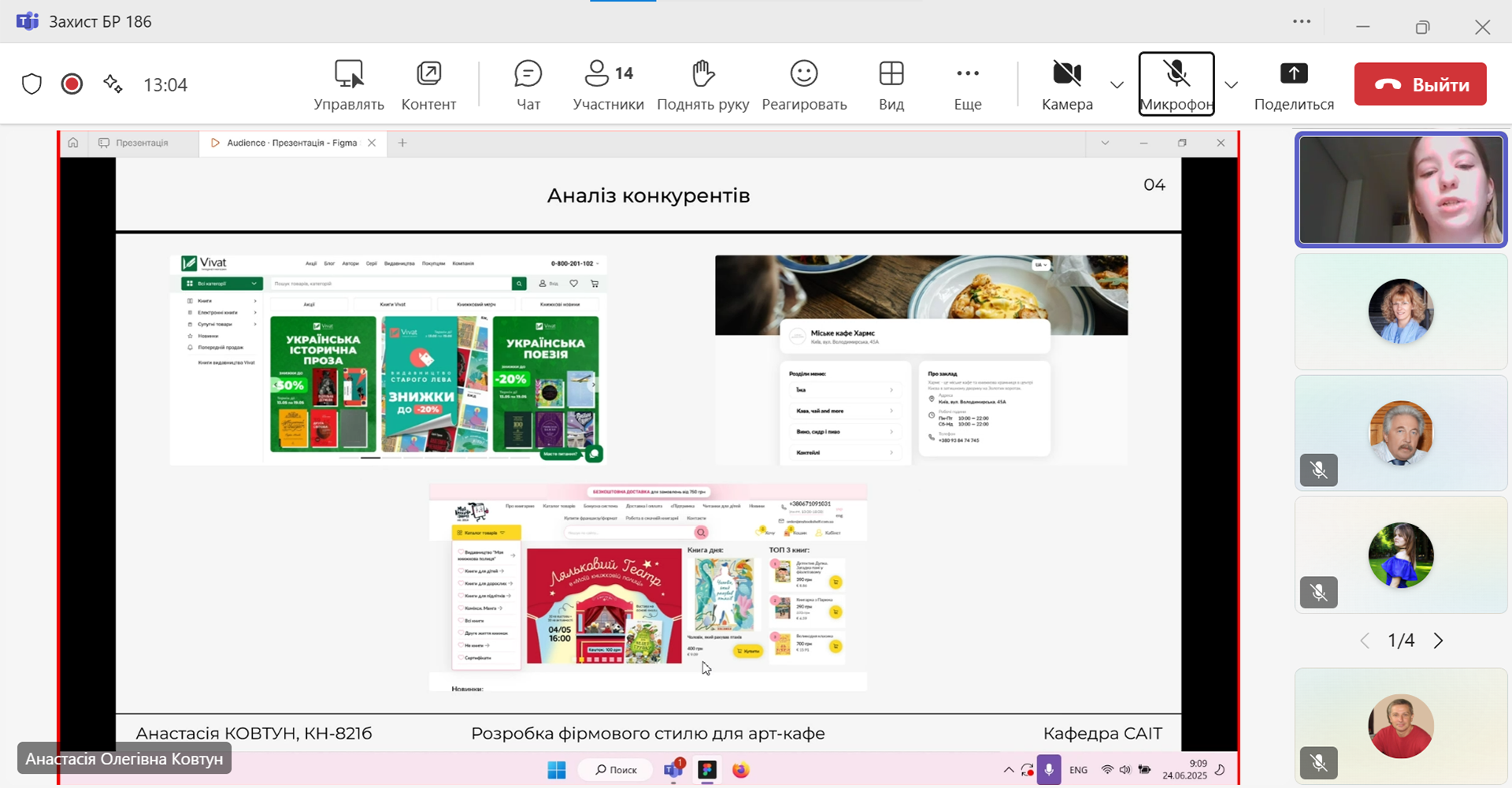
Task: Leave the meeting with Выйти button
Action: coord(1420,84)
